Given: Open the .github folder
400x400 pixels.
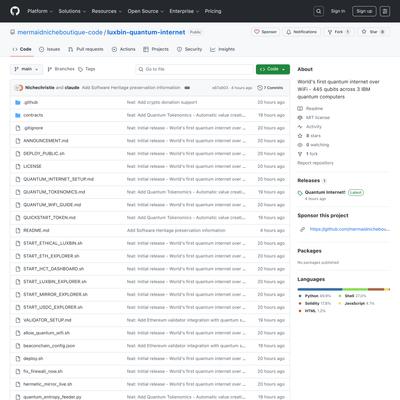Looking at the screenshot, I should (x=31, y=102).
